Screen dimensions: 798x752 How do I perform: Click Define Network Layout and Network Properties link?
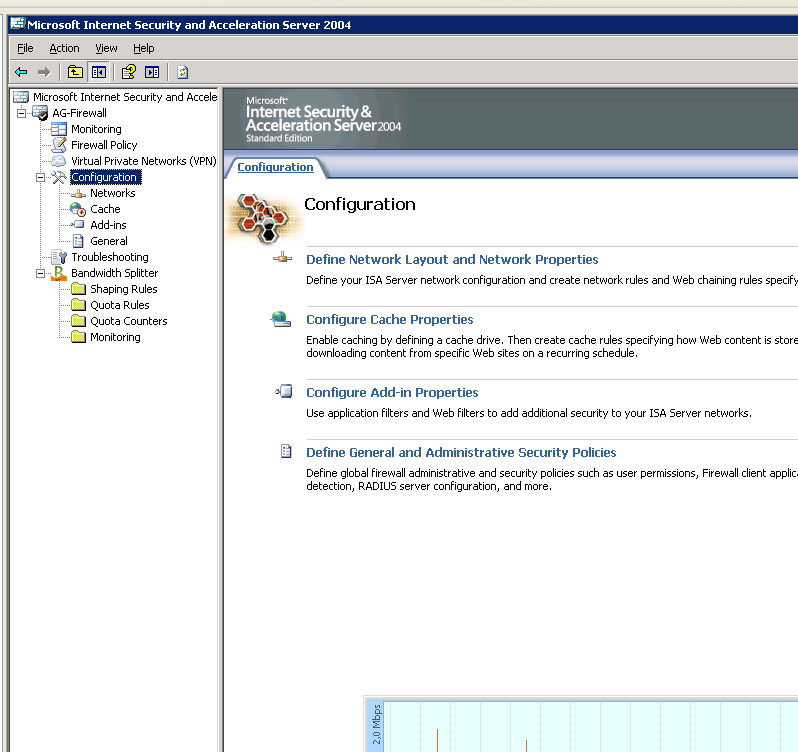coord(452,259)
